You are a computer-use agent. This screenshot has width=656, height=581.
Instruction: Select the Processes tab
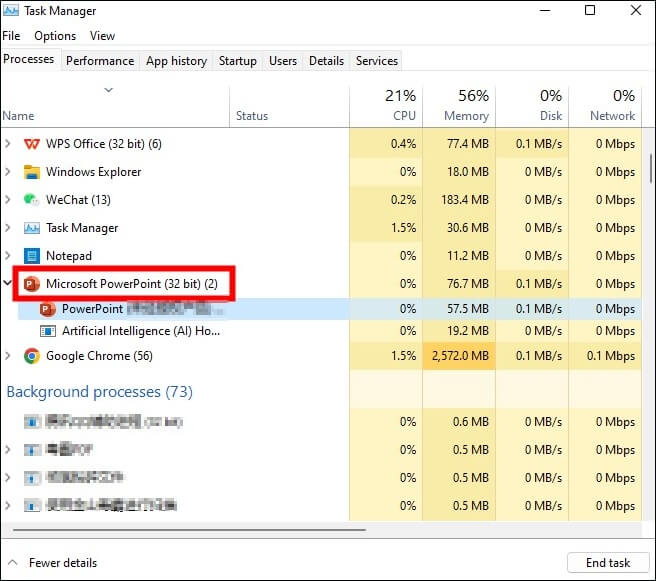[29, 59]
